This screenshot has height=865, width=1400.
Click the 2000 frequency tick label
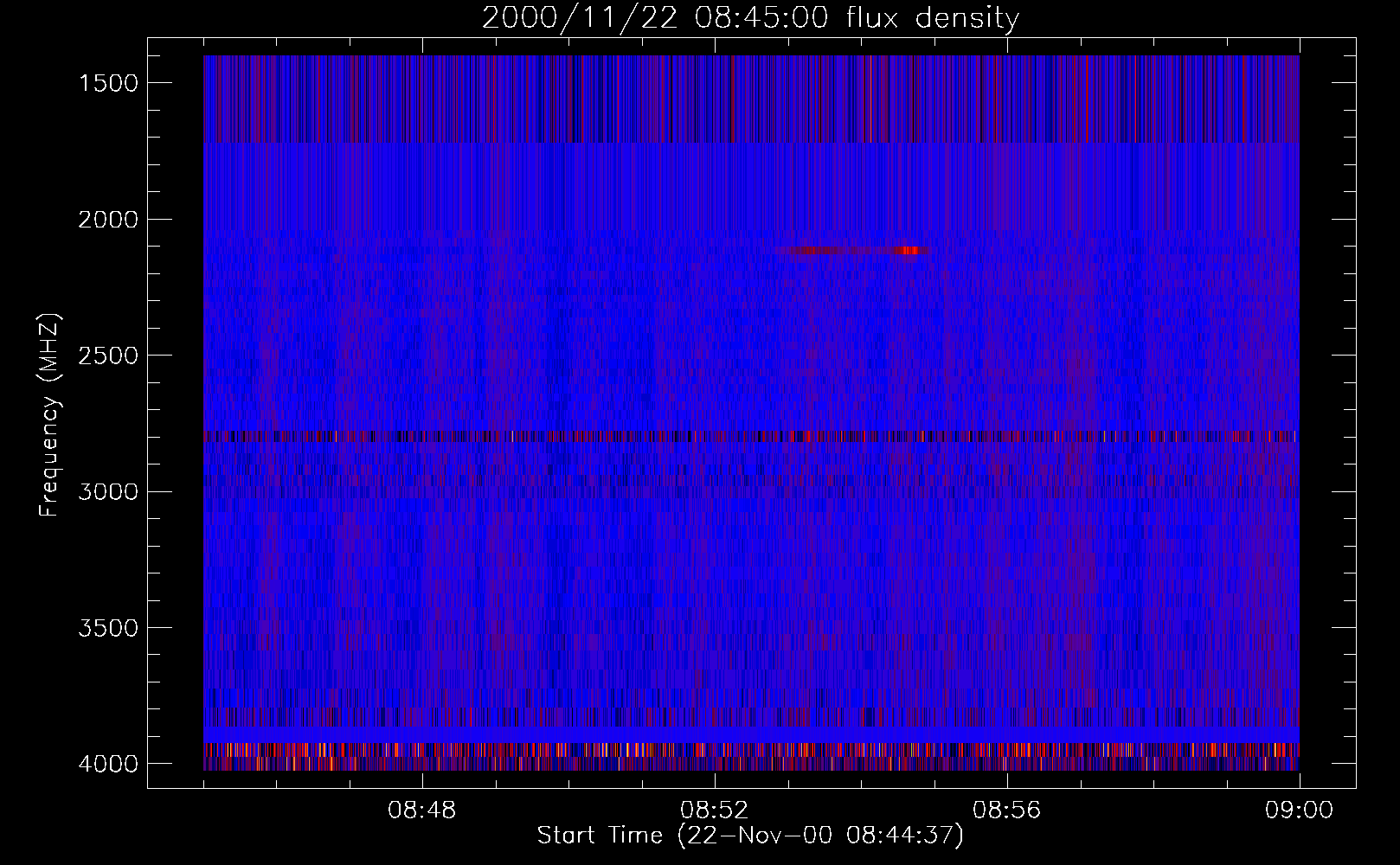coord(108,219)
